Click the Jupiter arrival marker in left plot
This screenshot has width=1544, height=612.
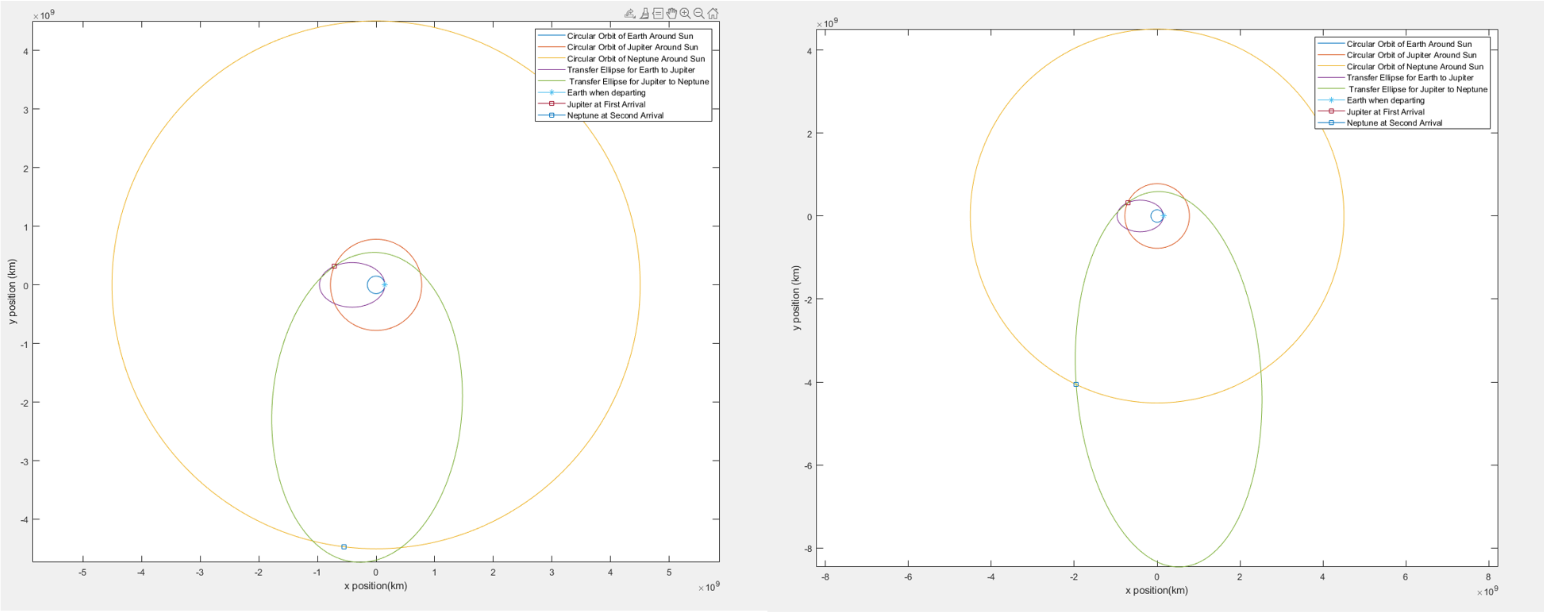coord(334,266)
